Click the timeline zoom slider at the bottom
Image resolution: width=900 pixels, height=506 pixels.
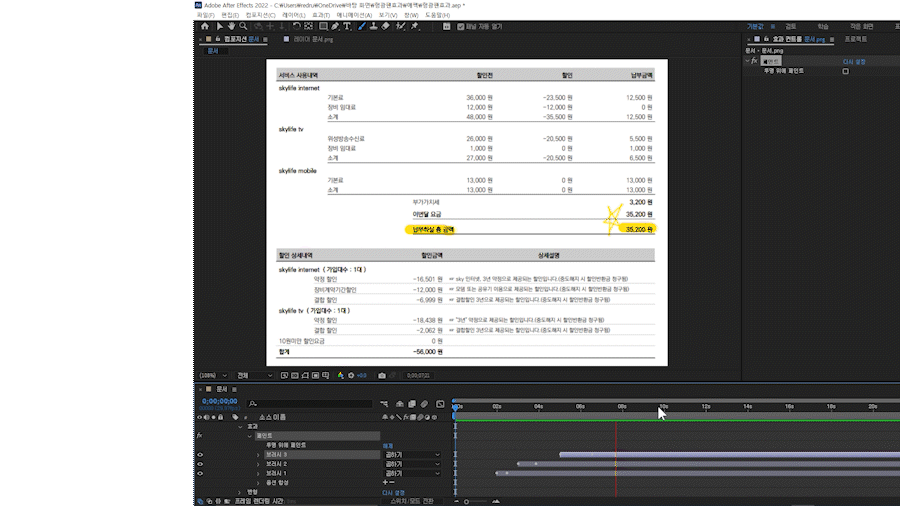click(467, 502)
